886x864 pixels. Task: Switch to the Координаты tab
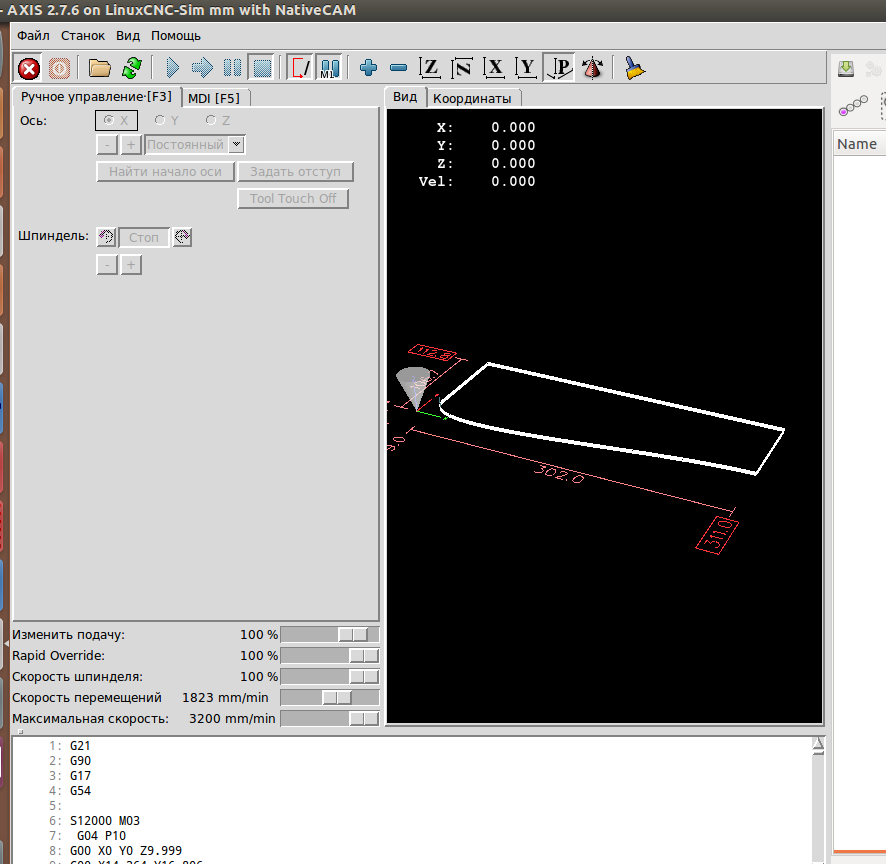[x=472, y=98]
